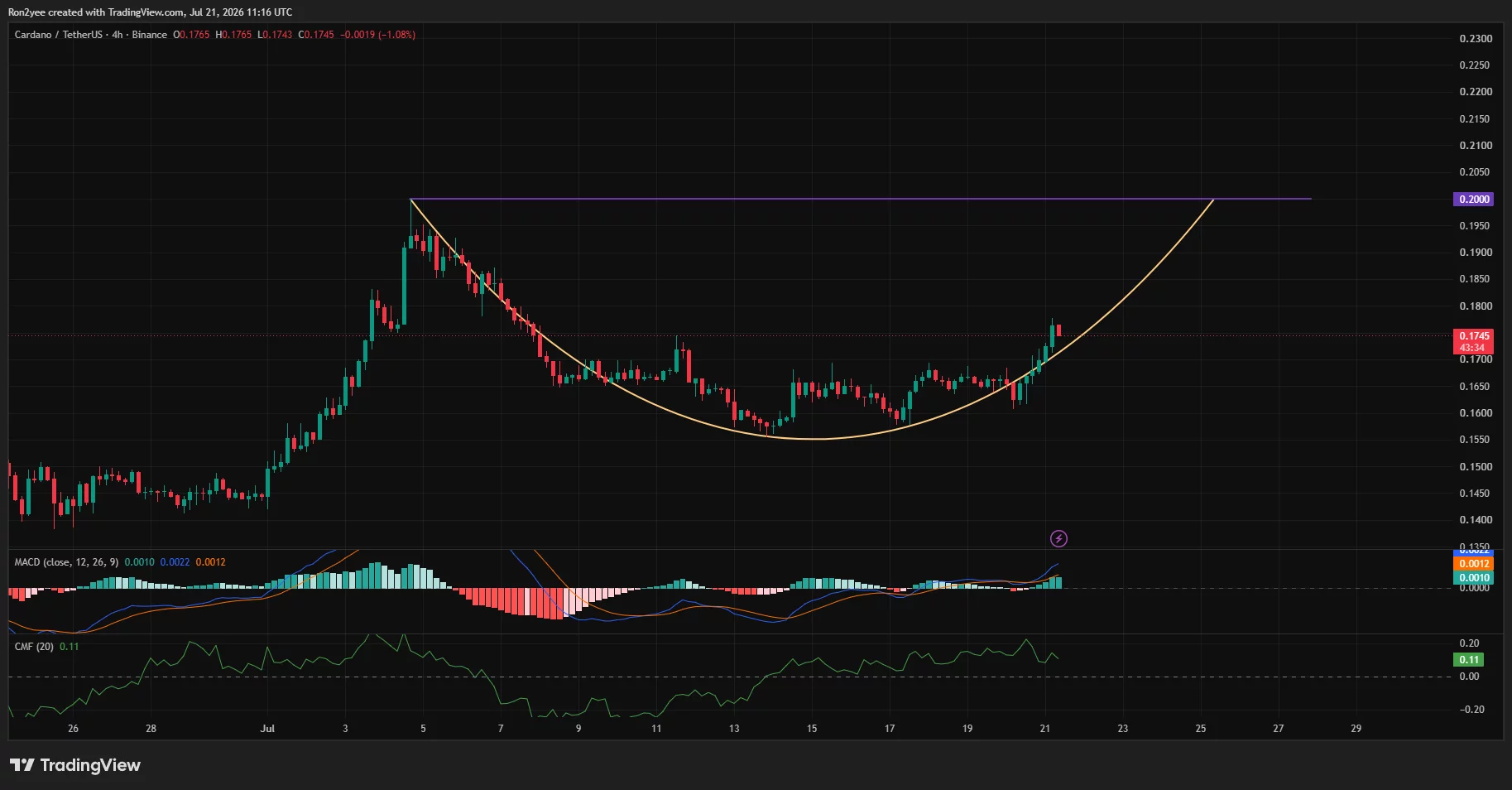Click the 0.2300 price axis label
The image size is (1512, 790).
click(1476, 39)
